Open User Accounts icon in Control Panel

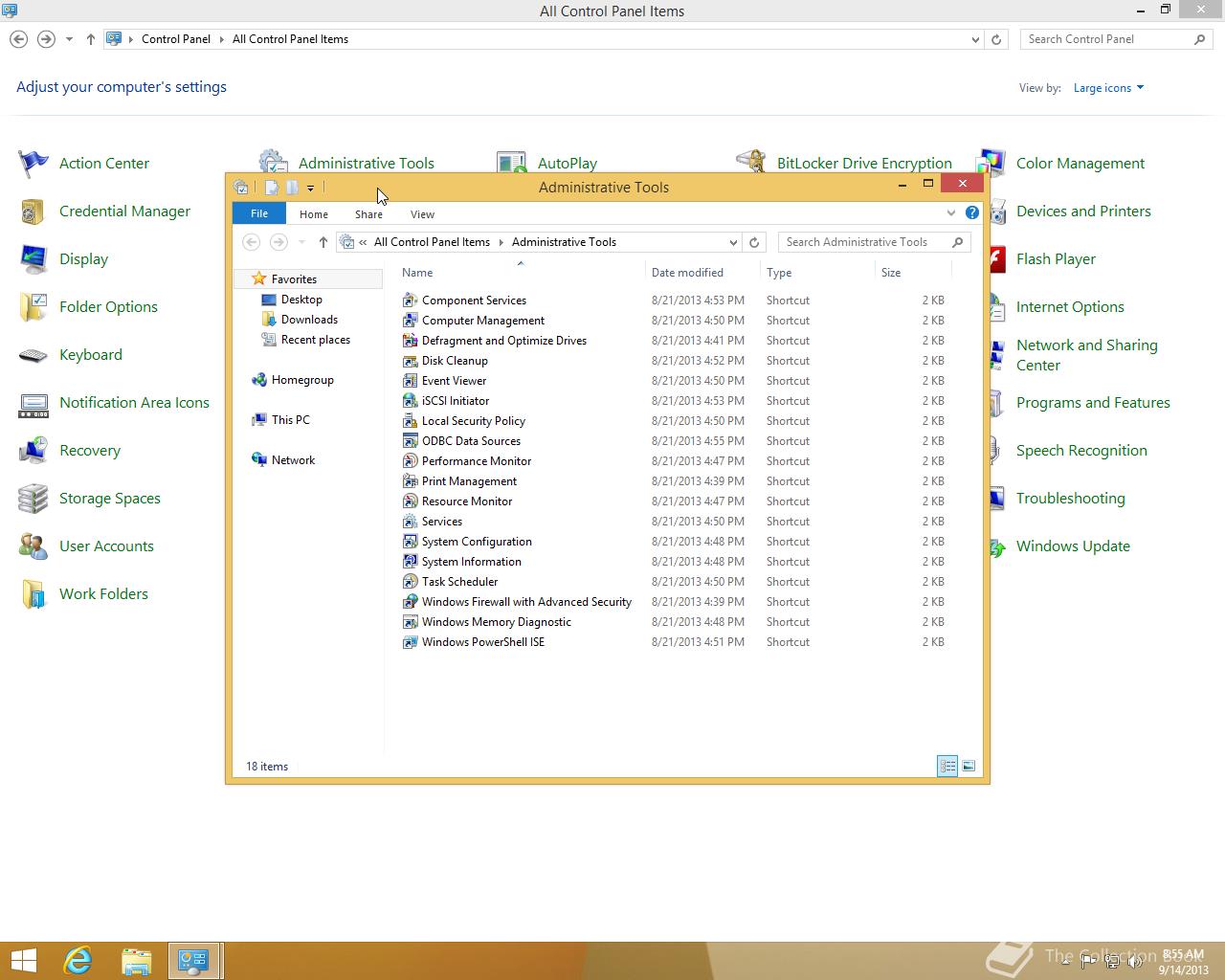click(33, 546)
